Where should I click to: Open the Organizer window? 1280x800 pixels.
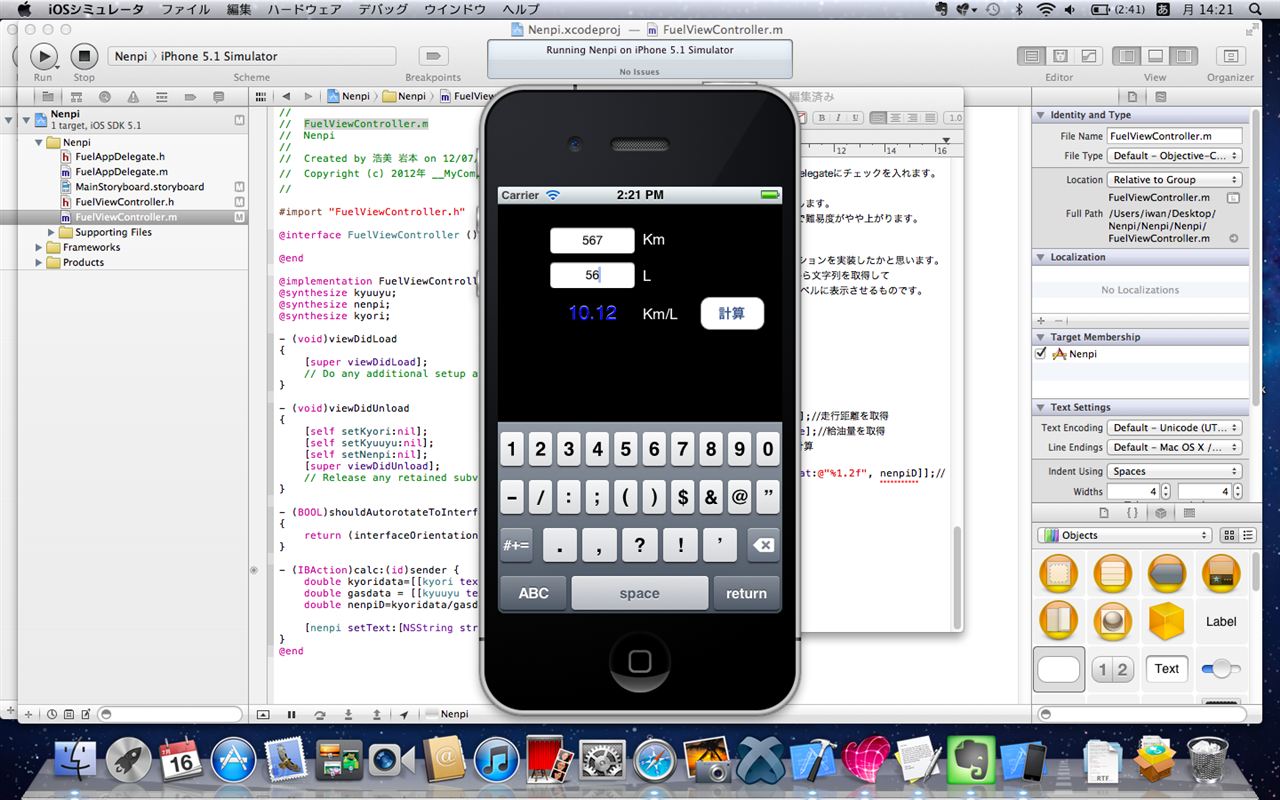click(1230, 56)
